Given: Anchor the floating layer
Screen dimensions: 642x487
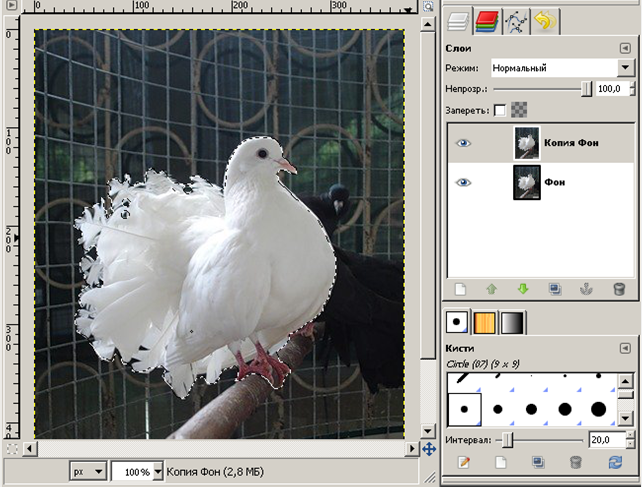Looking at the screenshot, I should pos(586,290).
